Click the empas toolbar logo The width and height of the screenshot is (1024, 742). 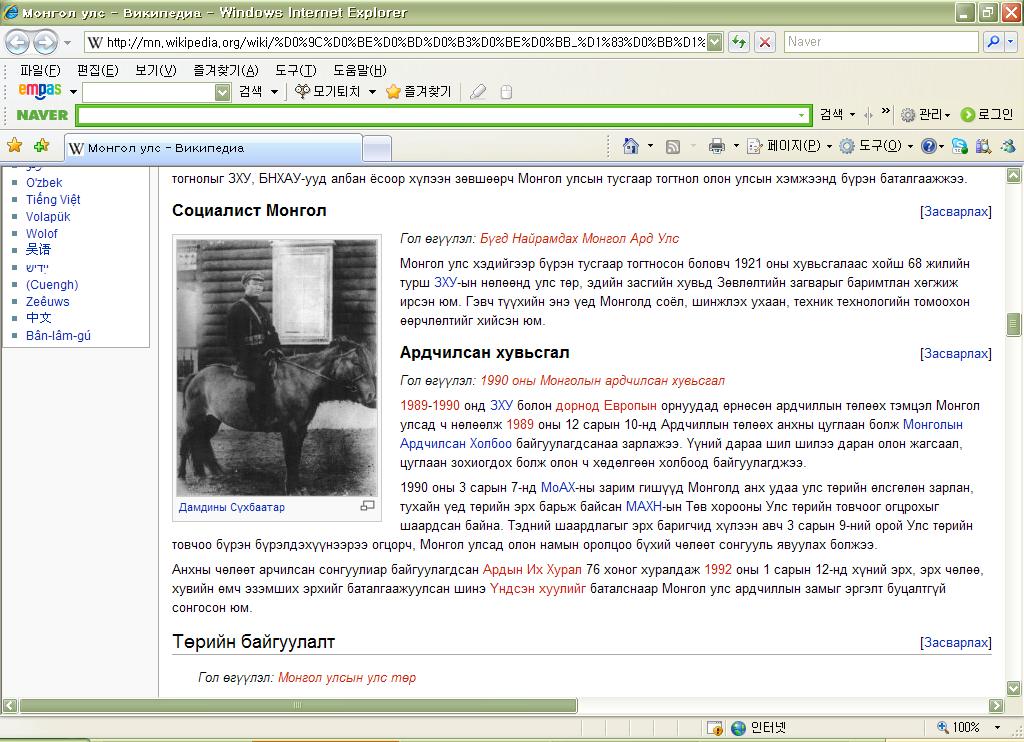pos(40,91)
